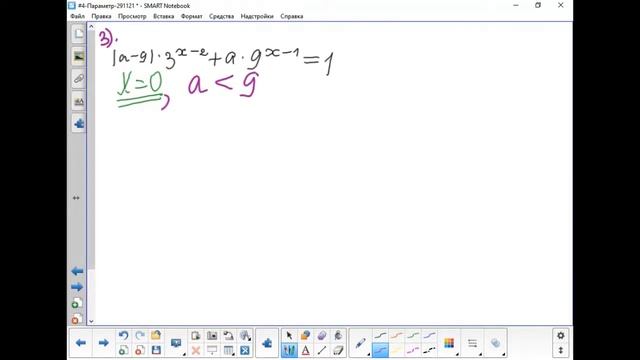Click the sidebar delete page icon

pos(77,319)
